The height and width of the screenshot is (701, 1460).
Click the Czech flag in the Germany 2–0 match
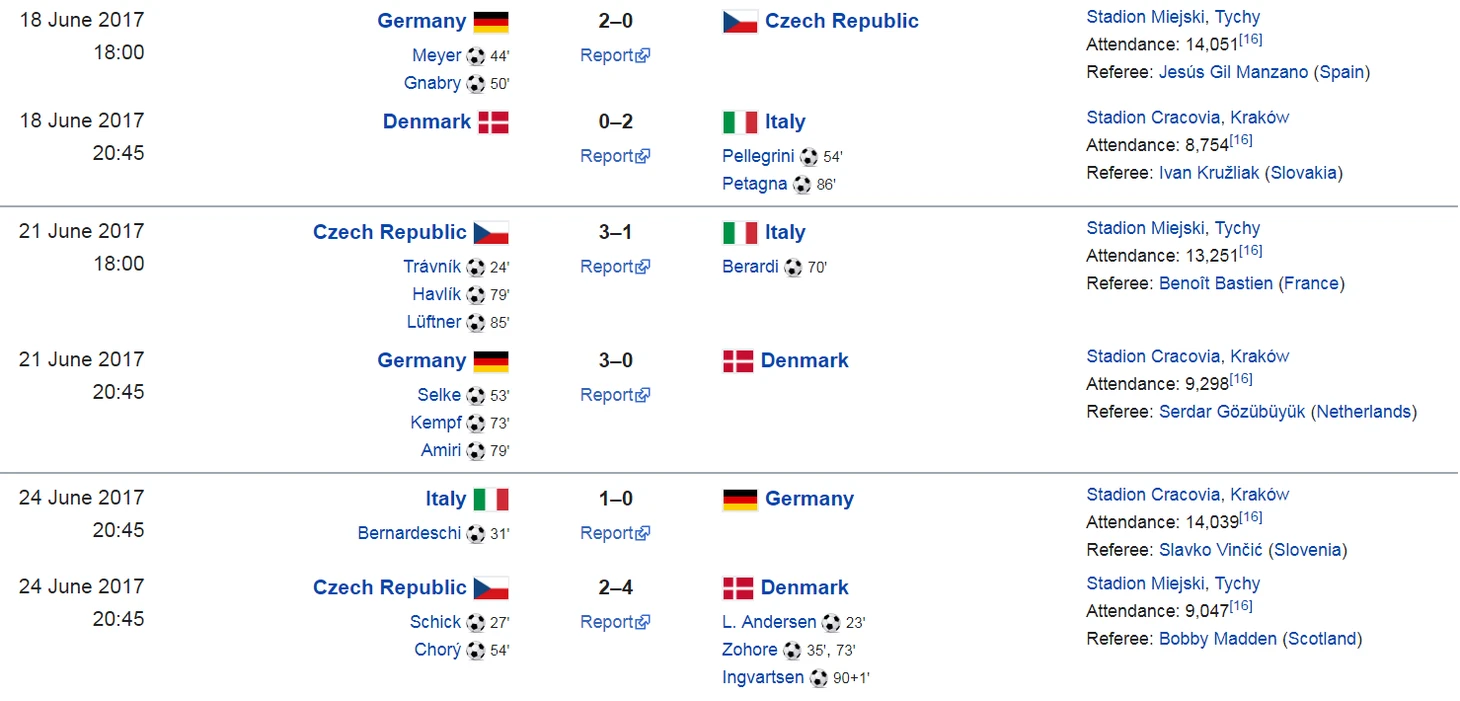(740, 21)
